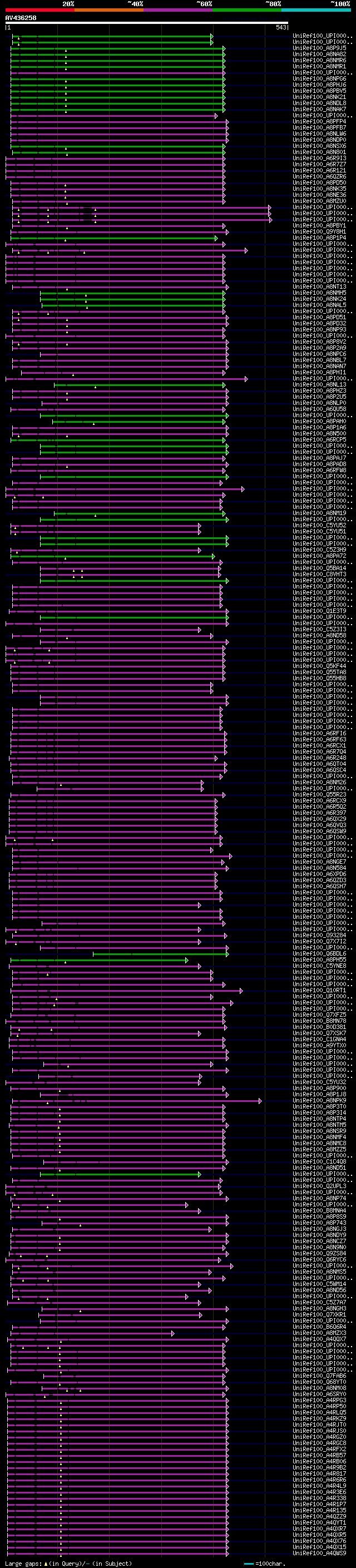Select the UniRef100_Q7FAB6 row label
356x1568 pixels.
click(x=319, y=1376)
